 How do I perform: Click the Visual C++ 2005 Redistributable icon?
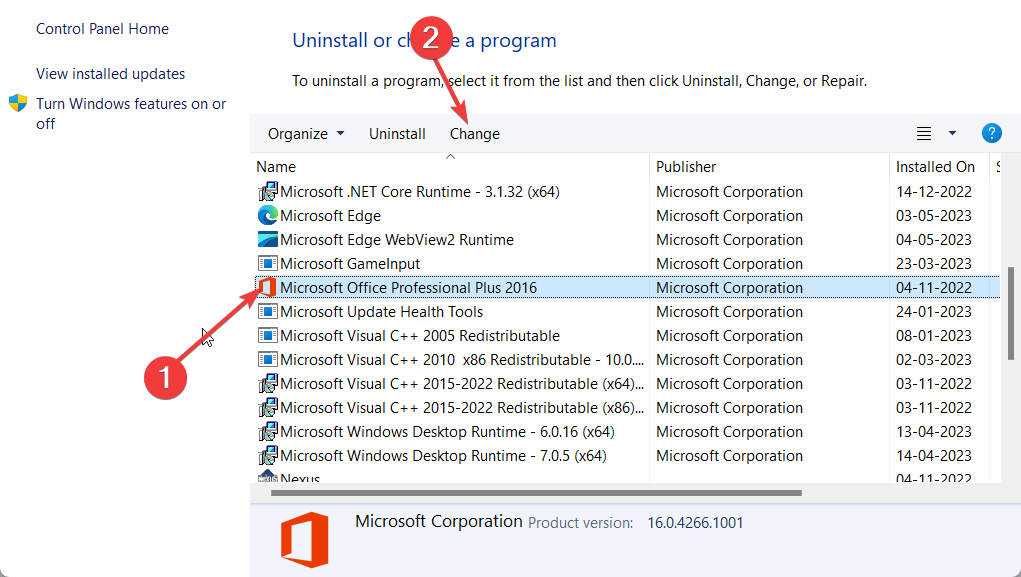(268, 336)
